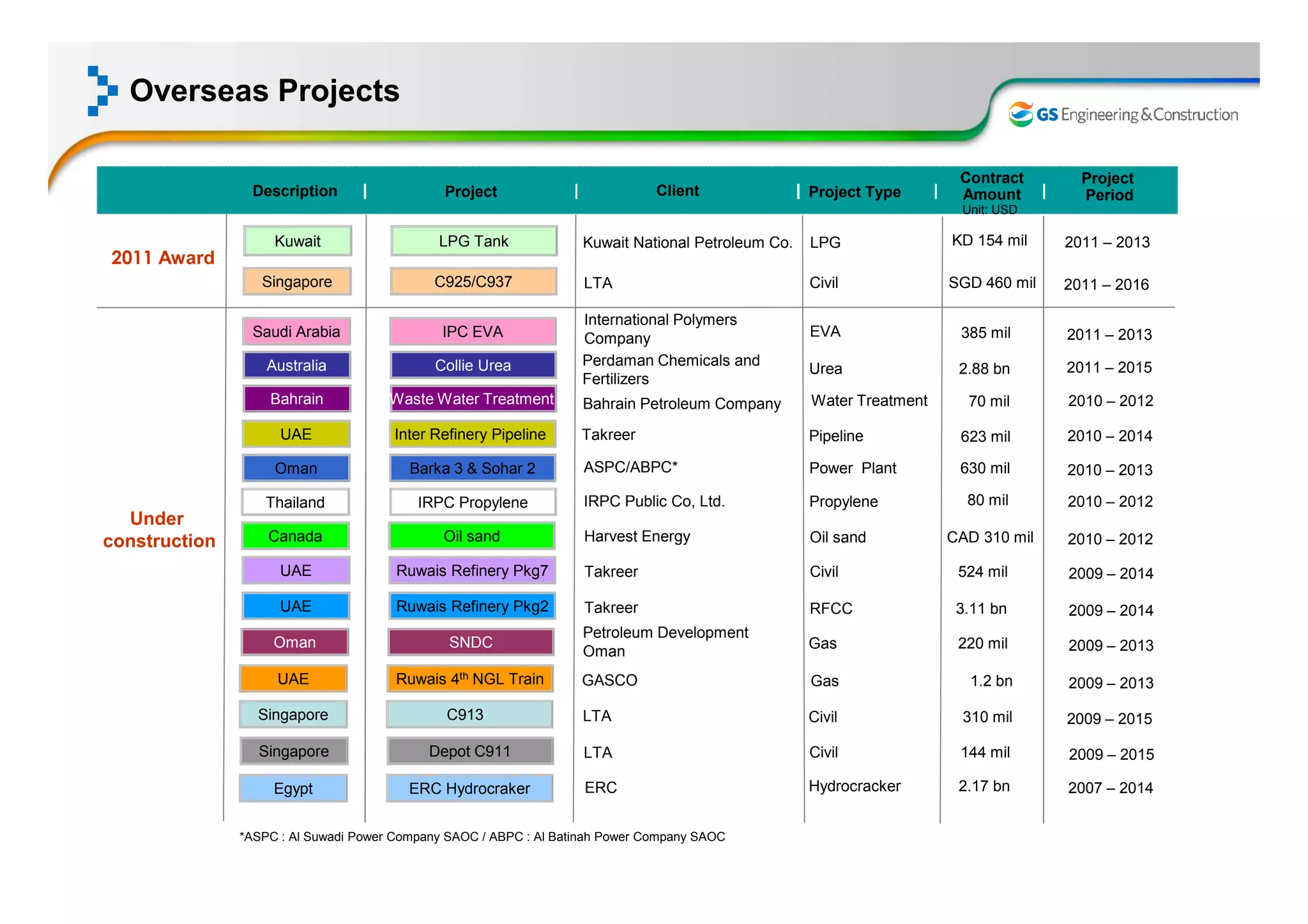Select the Kuwait country box

click(x=297, y=241)
